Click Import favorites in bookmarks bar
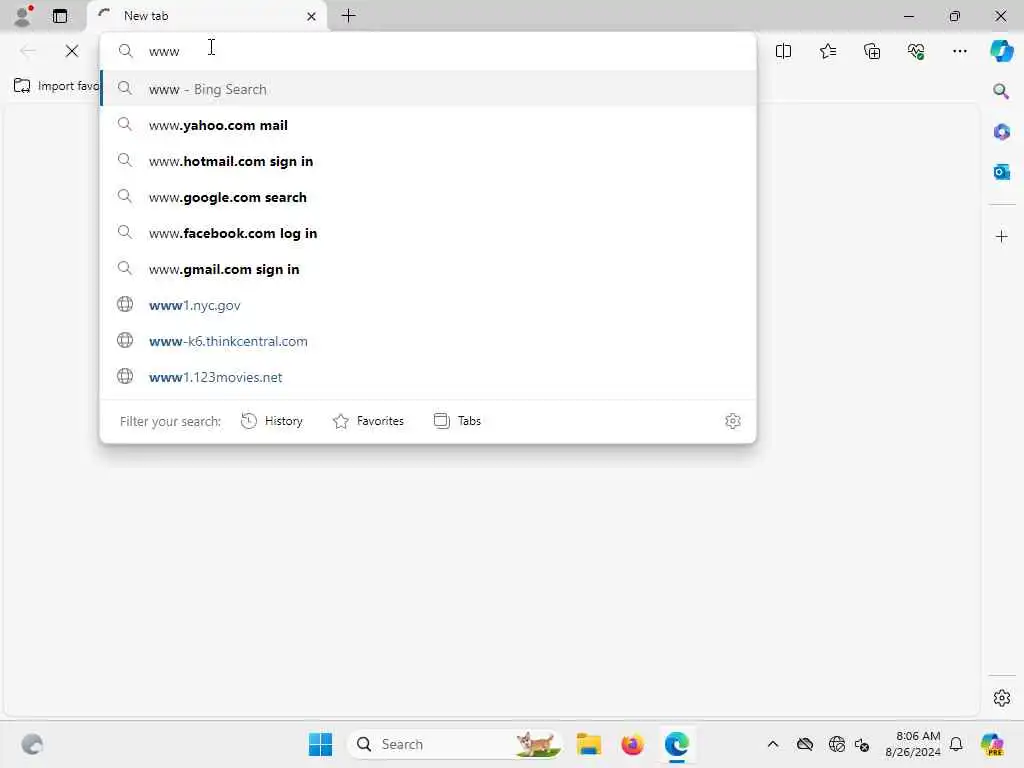Screen dimensions: 1024x768 pyautogui.click(x=57, y=86)
